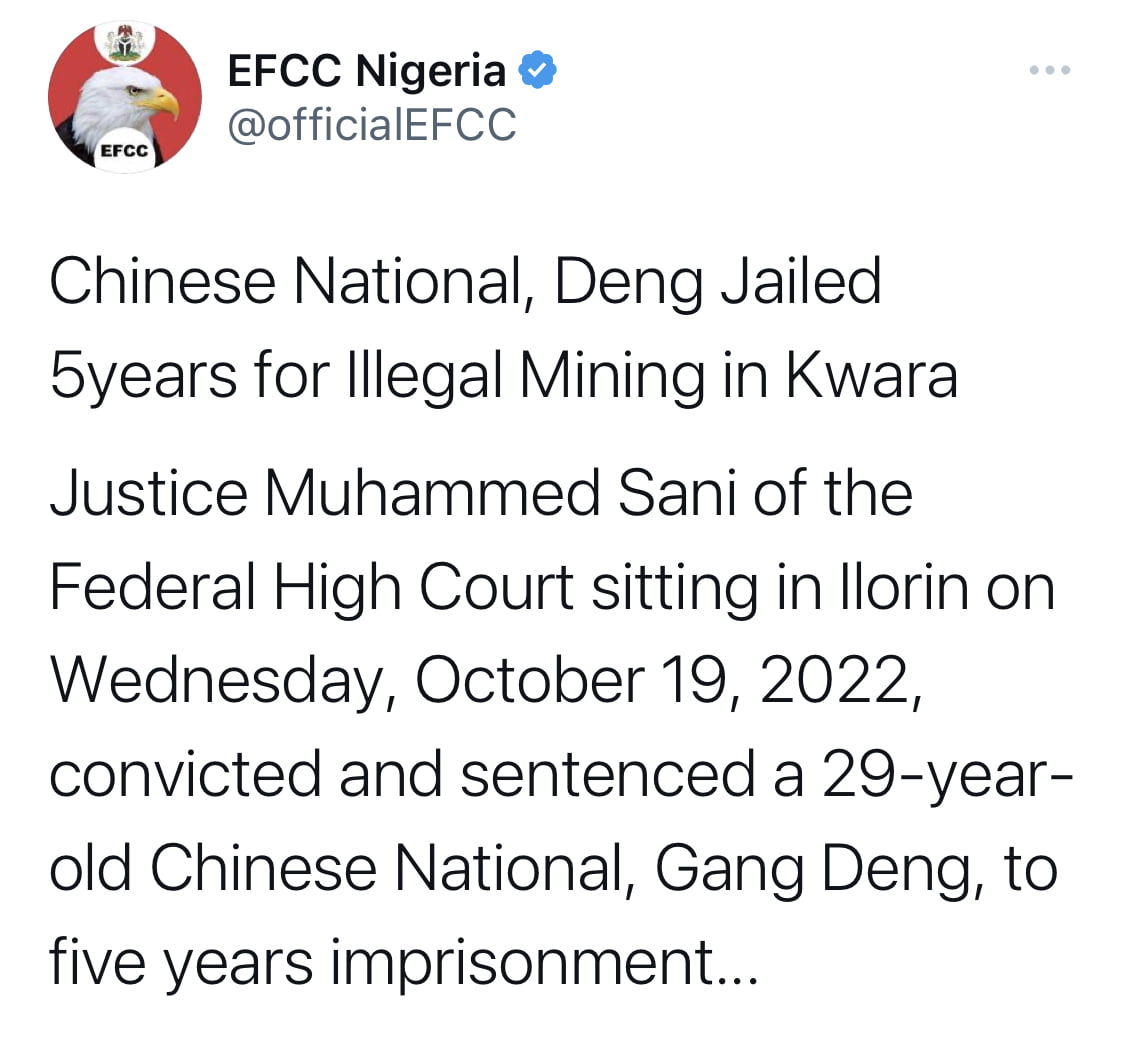Click the words "five years imprisonment"
Screen dimensions: 1125x1038
click(x=382, y=963)
